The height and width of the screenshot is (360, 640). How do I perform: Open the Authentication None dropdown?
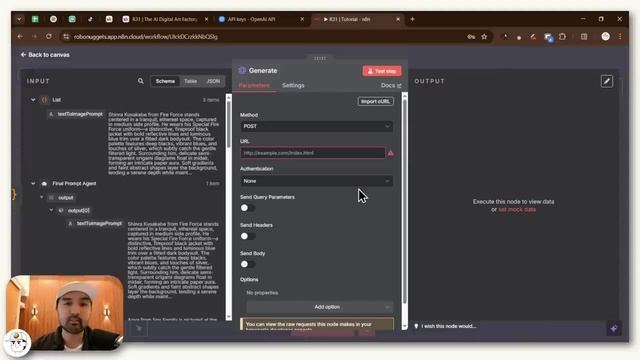tap(316, 181)
